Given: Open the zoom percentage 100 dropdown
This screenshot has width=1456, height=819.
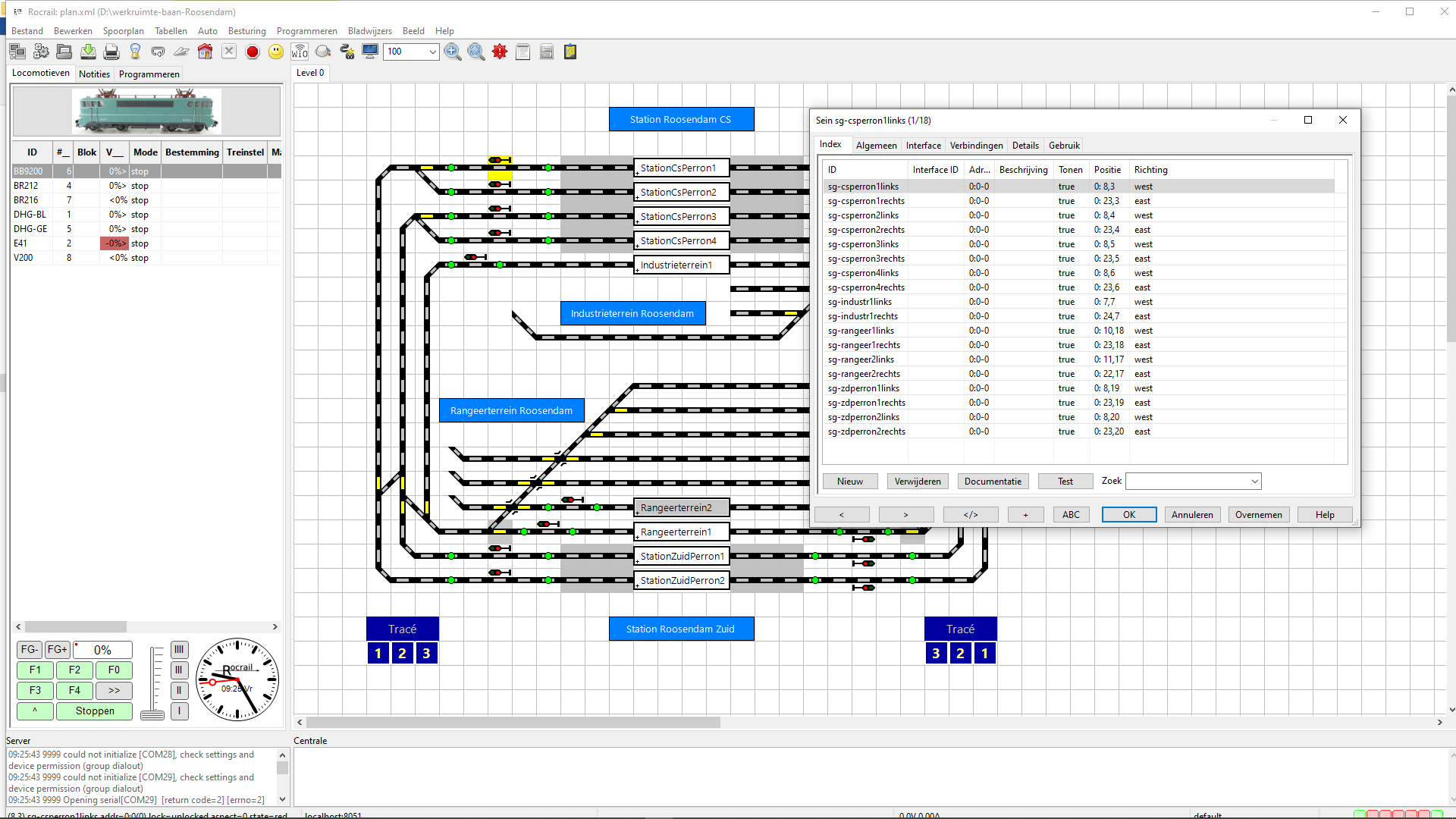Looking at the screenshot, I should [x=432, y=52].
